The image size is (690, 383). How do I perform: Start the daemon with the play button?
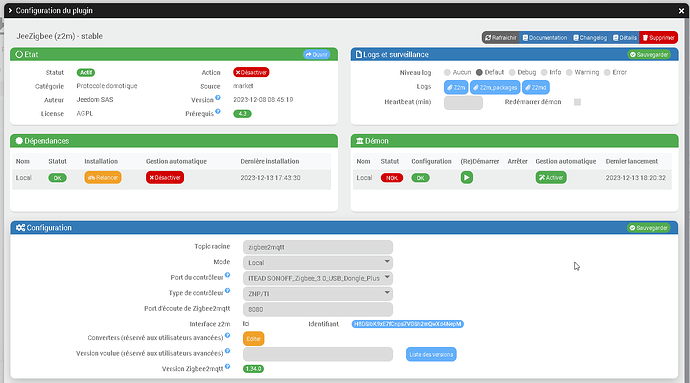(x=467, y=177)
